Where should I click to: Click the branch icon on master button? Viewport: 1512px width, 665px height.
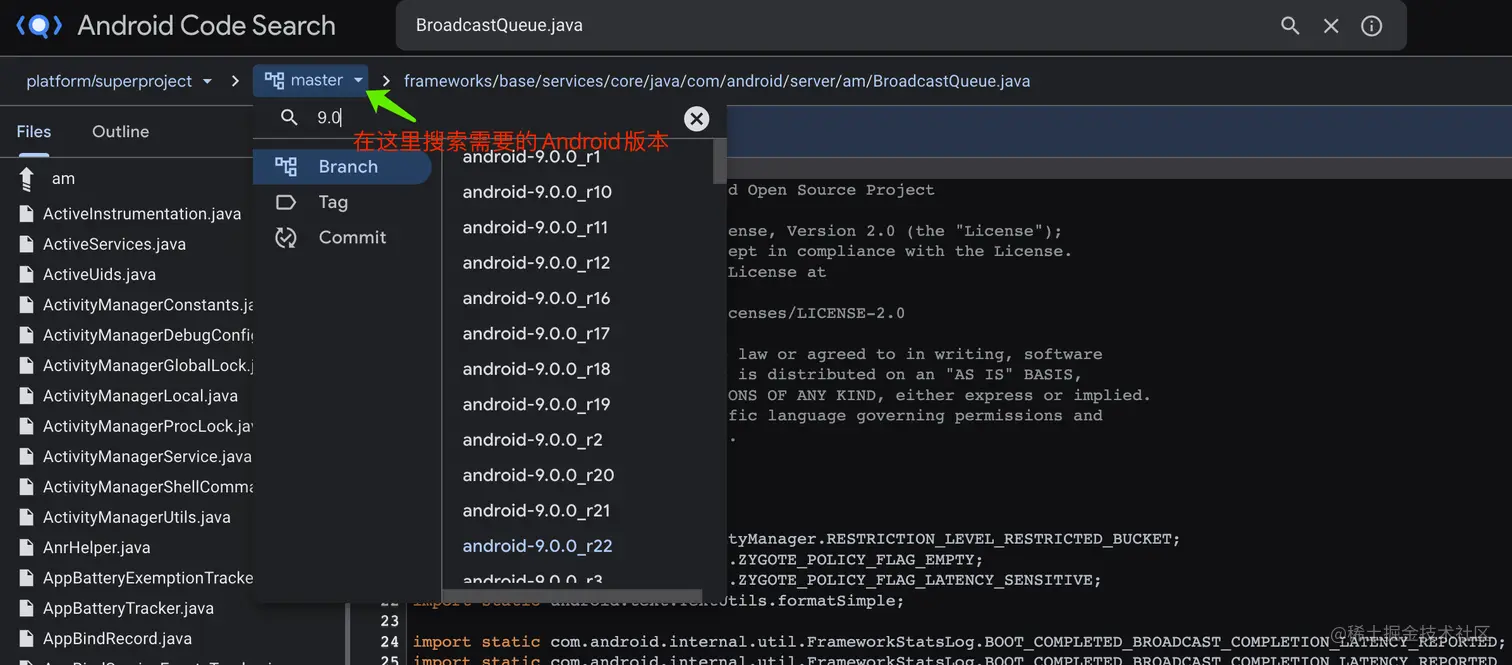click(274, 80)
